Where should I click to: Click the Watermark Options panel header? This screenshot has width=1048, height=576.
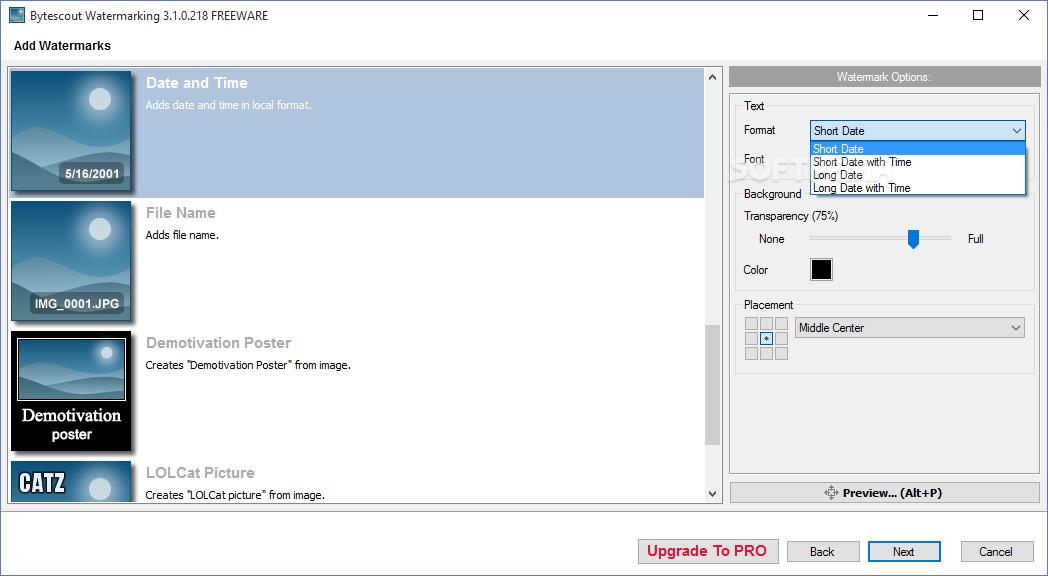pos(884,77)
